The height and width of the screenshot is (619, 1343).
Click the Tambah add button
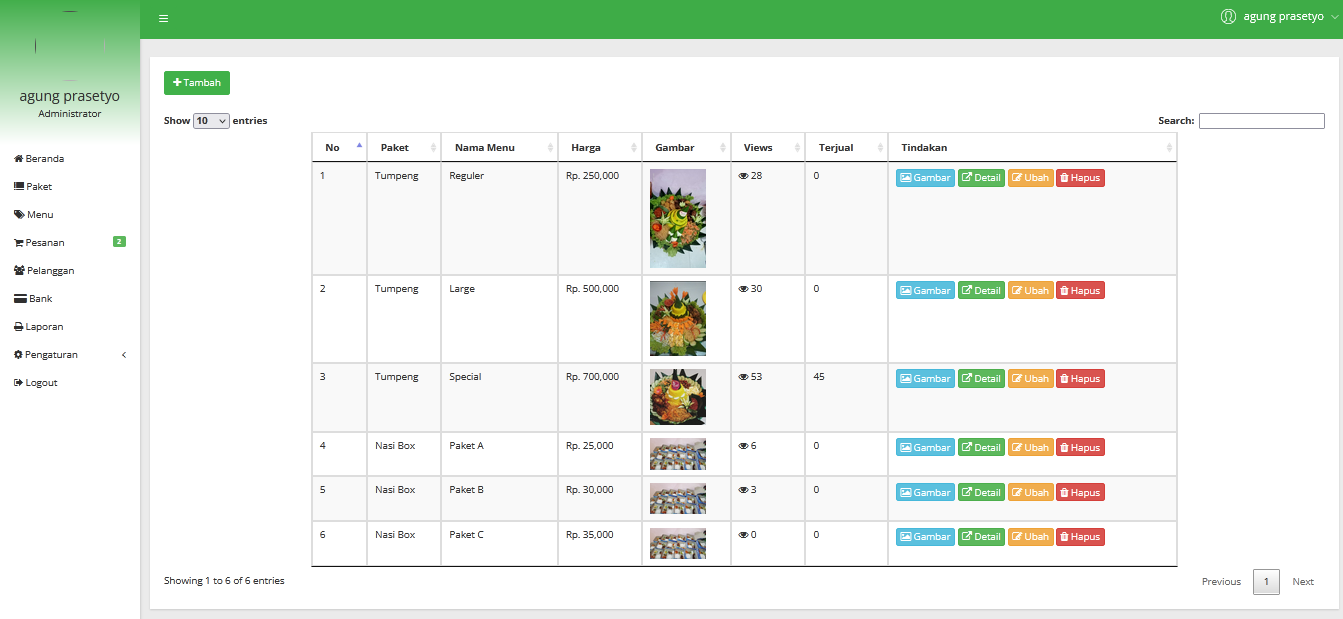point(197,83)
